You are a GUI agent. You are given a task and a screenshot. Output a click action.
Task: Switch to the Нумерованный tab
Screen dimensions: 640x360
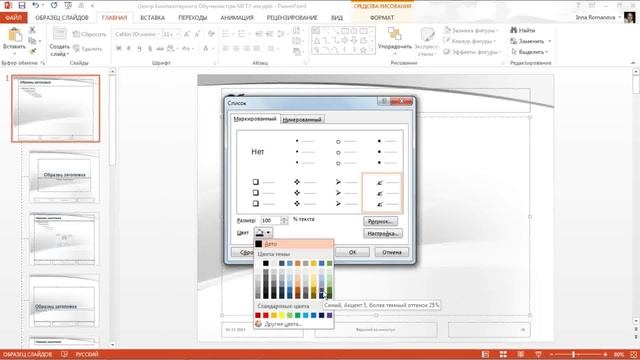coord(302,120)
